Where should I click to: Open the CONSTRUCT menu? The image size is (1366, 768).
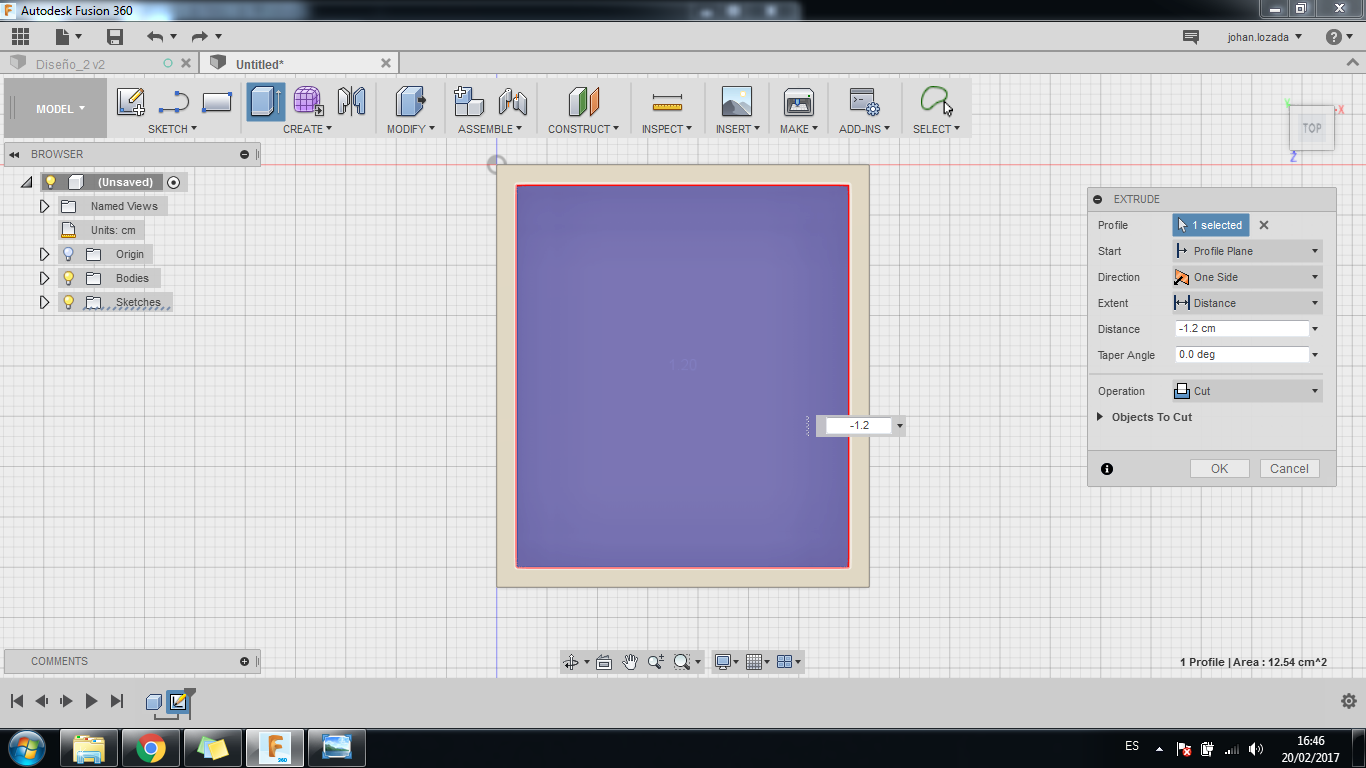(x=583, y=129)
